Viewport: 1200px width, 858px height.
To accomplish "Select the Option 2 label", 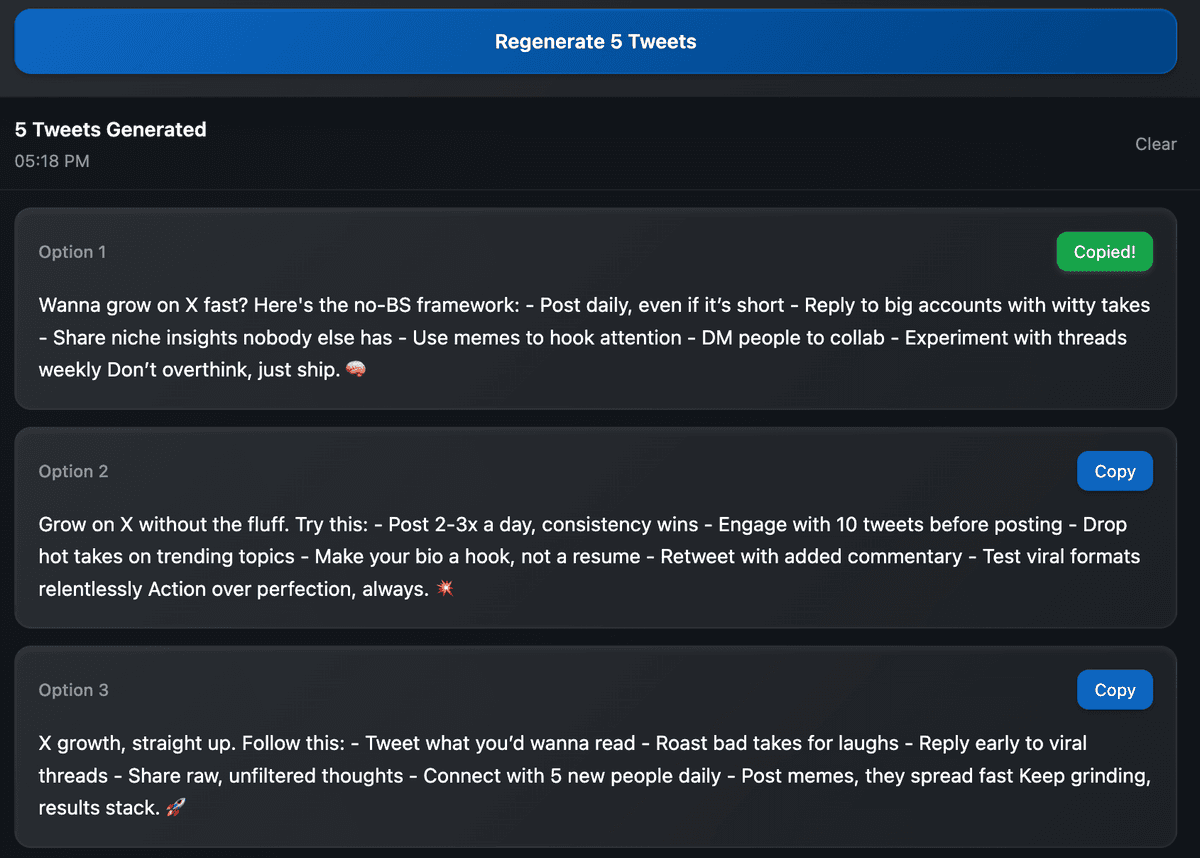I will (x=73, y=471).
